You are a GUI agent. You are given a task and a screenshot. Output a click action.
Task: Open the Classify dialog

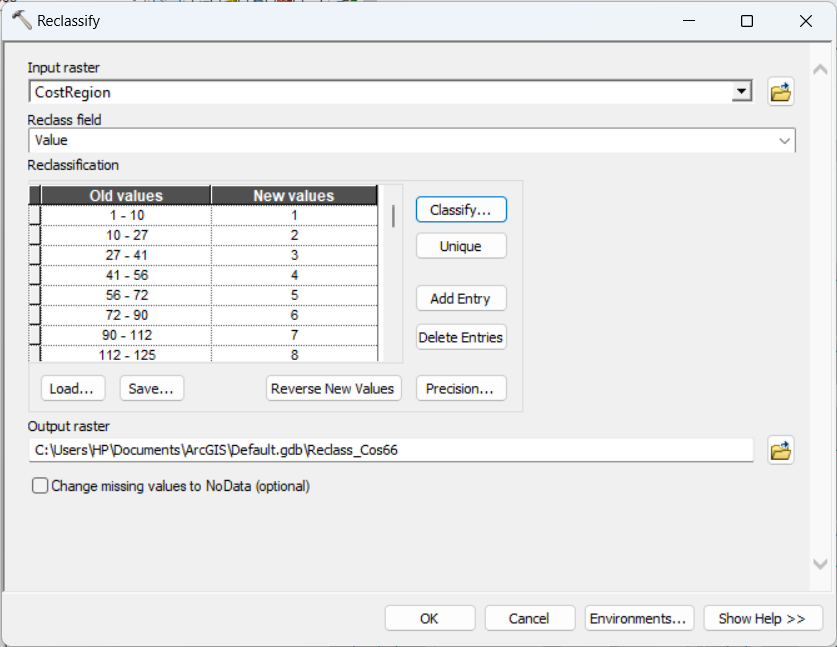[460, 209]
